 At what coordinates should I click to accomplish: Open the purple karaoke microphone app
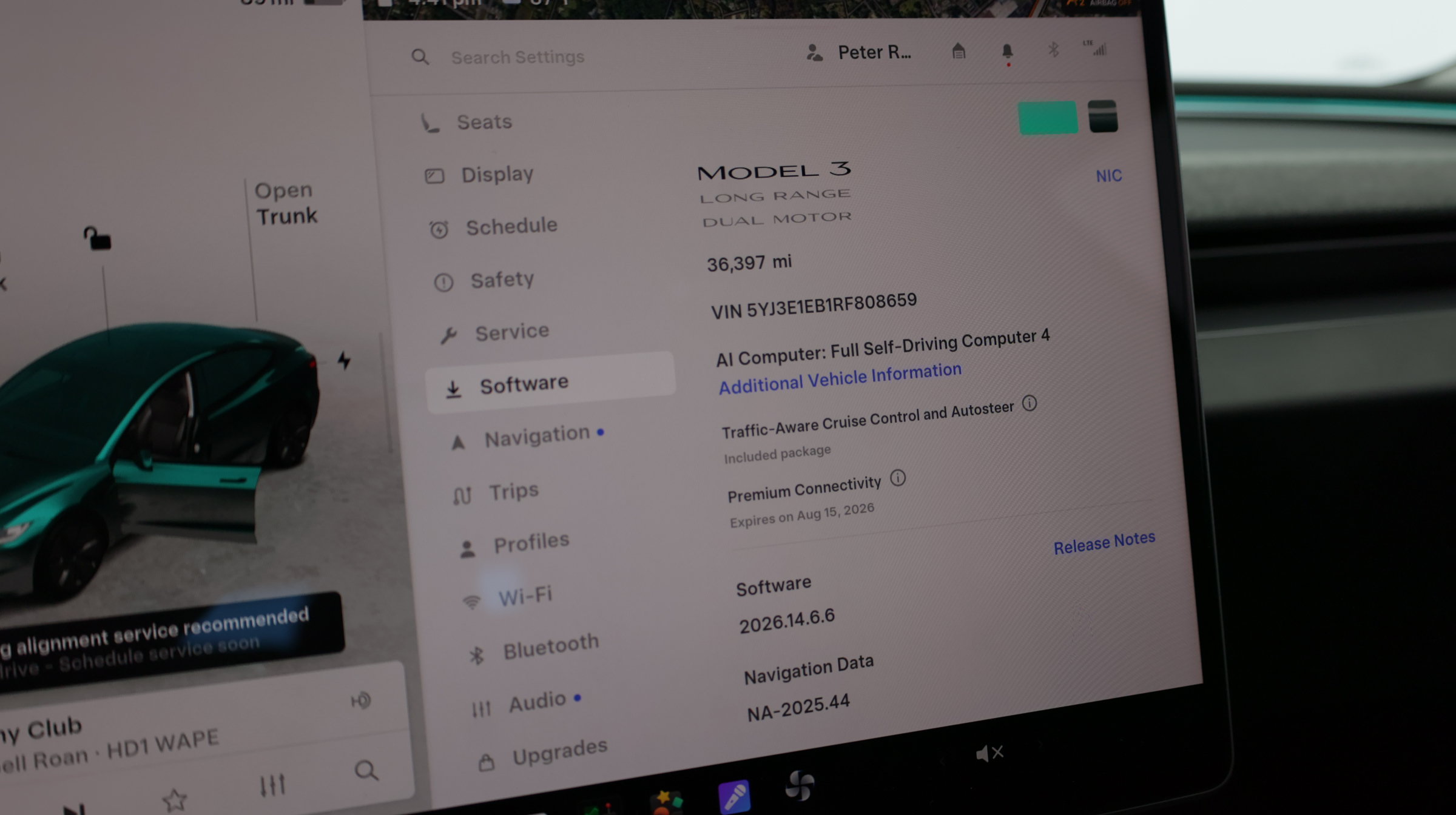[735, 797]
